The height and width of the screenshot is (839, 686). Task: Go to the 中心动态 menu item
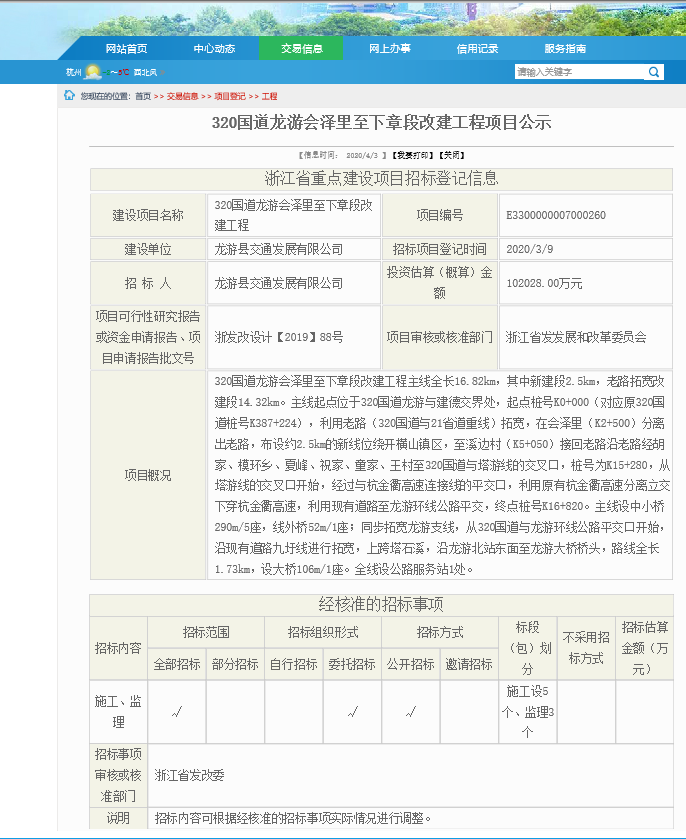215,49
